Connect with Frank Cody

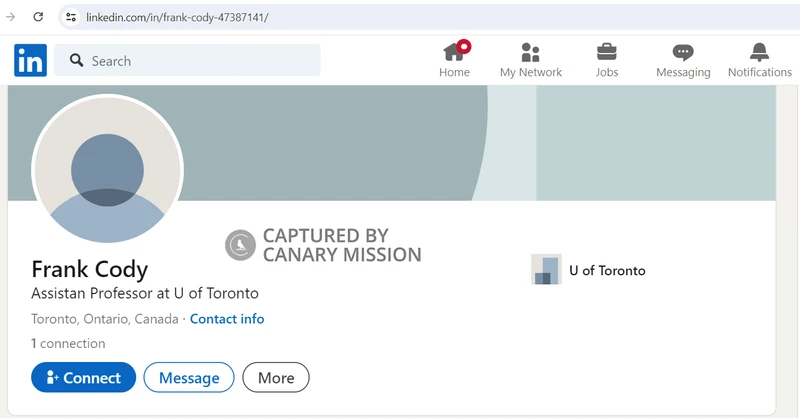point(83,377)
